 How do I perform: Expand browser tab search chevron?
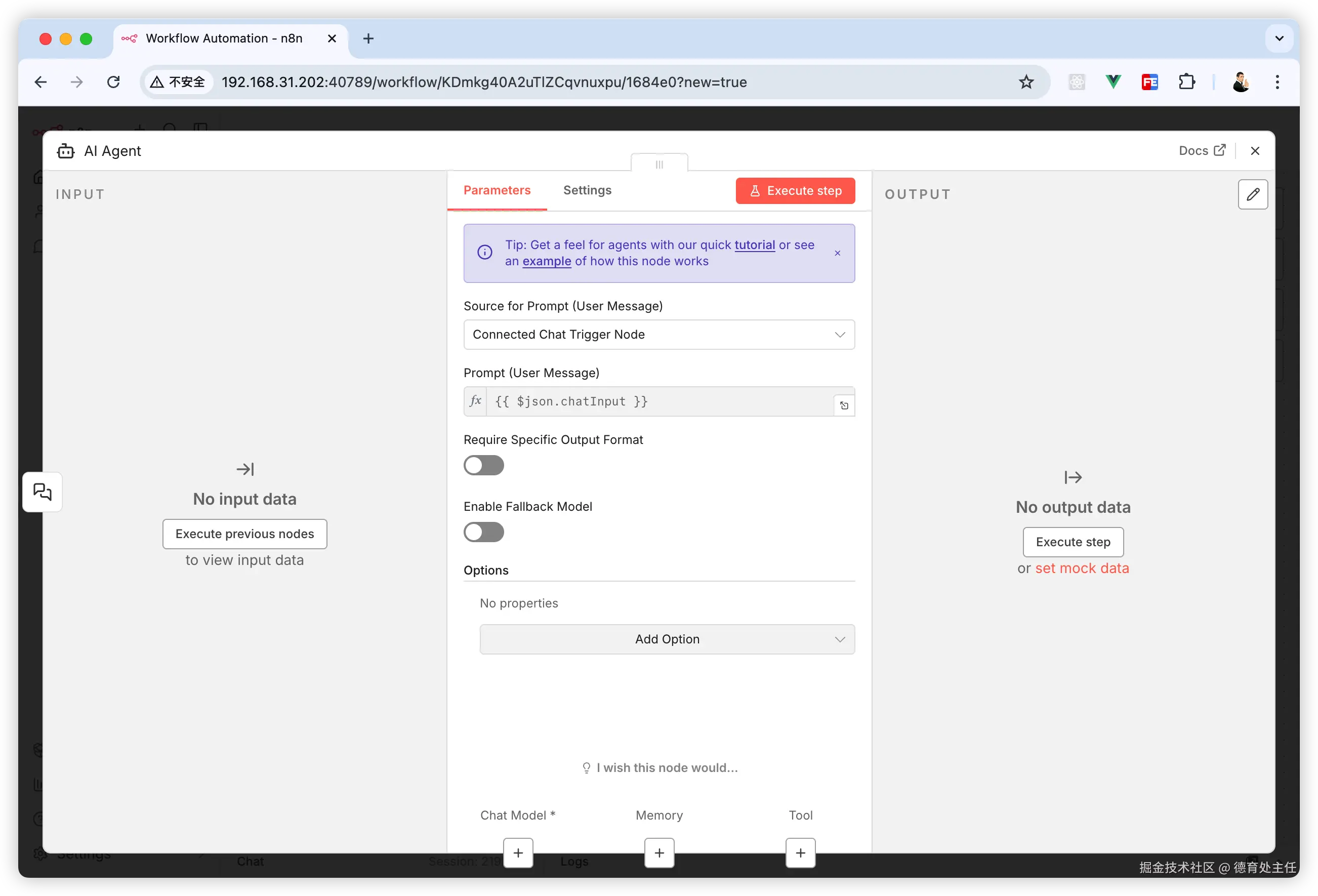tap(1279, 38)
